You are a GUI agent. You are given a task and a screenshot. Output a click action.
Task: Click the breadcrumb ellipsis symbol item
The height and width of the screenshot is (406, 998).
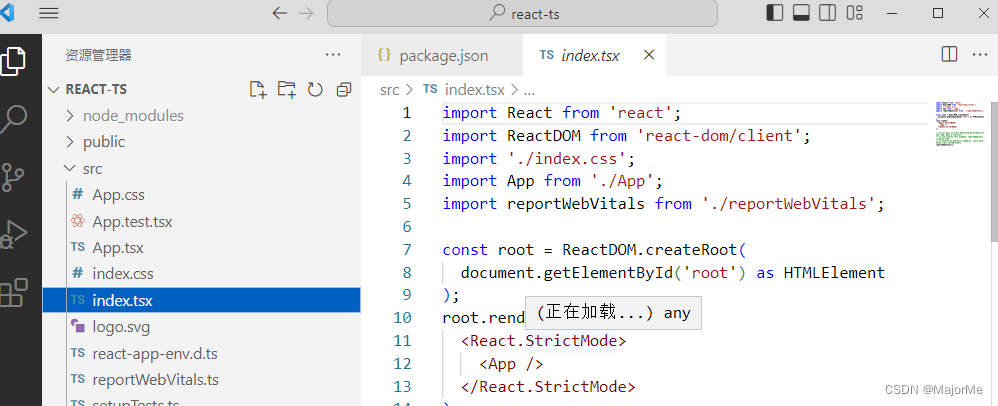529,90
